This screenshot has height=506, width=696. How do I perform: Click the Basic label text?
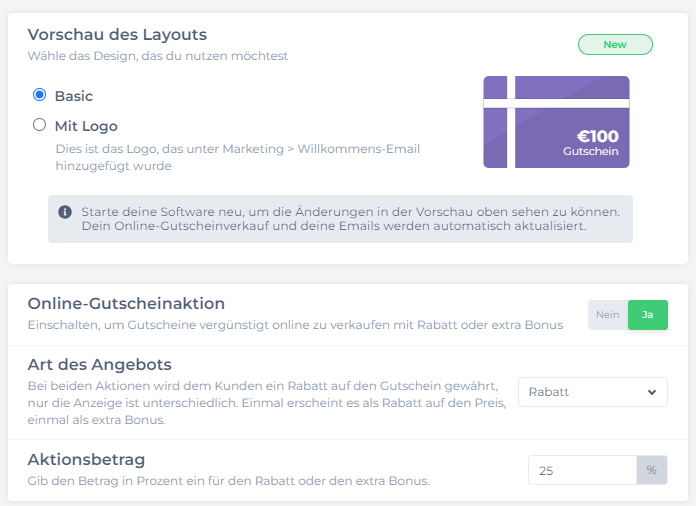point(74,96)
